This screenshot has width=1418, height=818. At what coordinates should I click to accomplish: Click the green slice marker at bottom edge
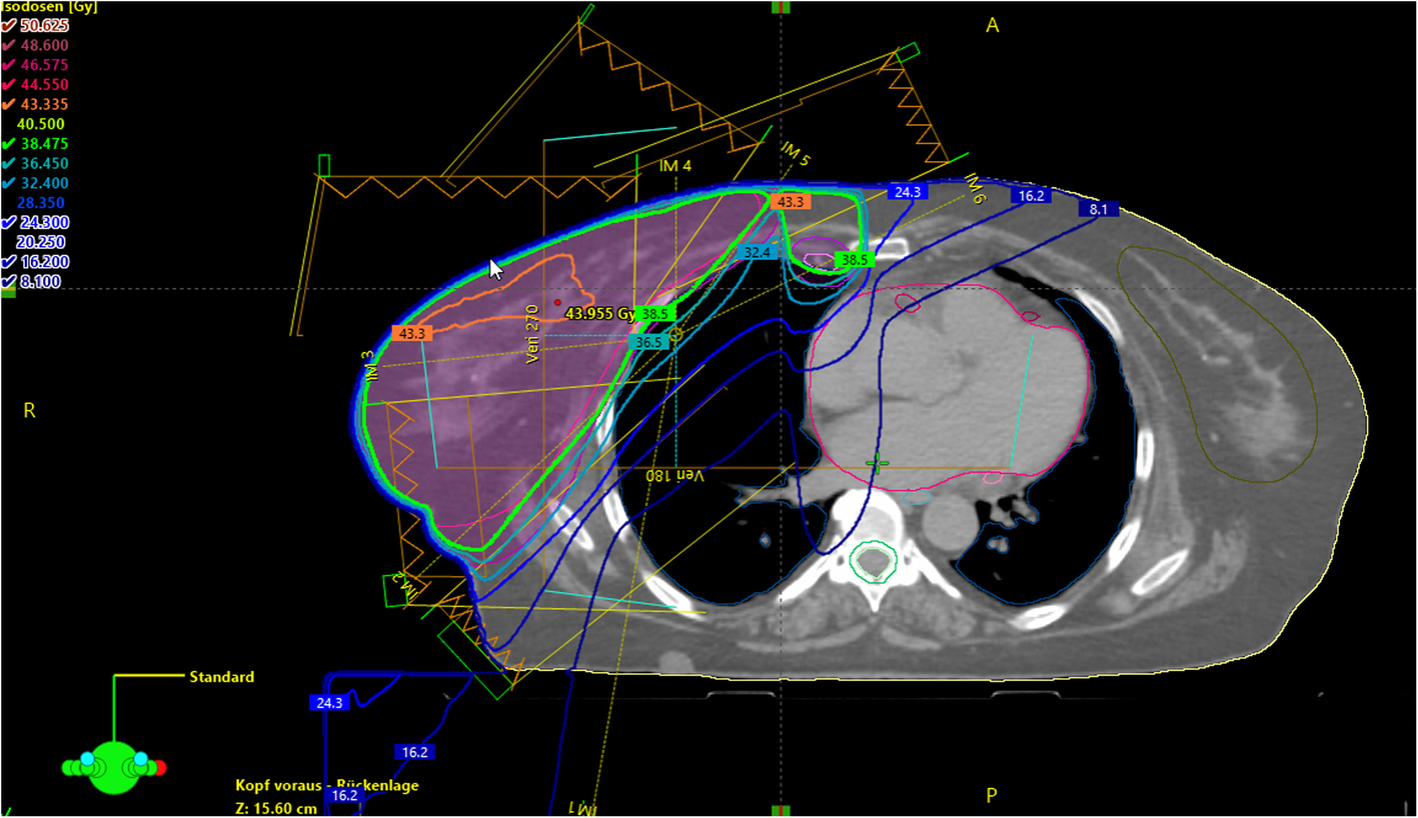[780, 809]
